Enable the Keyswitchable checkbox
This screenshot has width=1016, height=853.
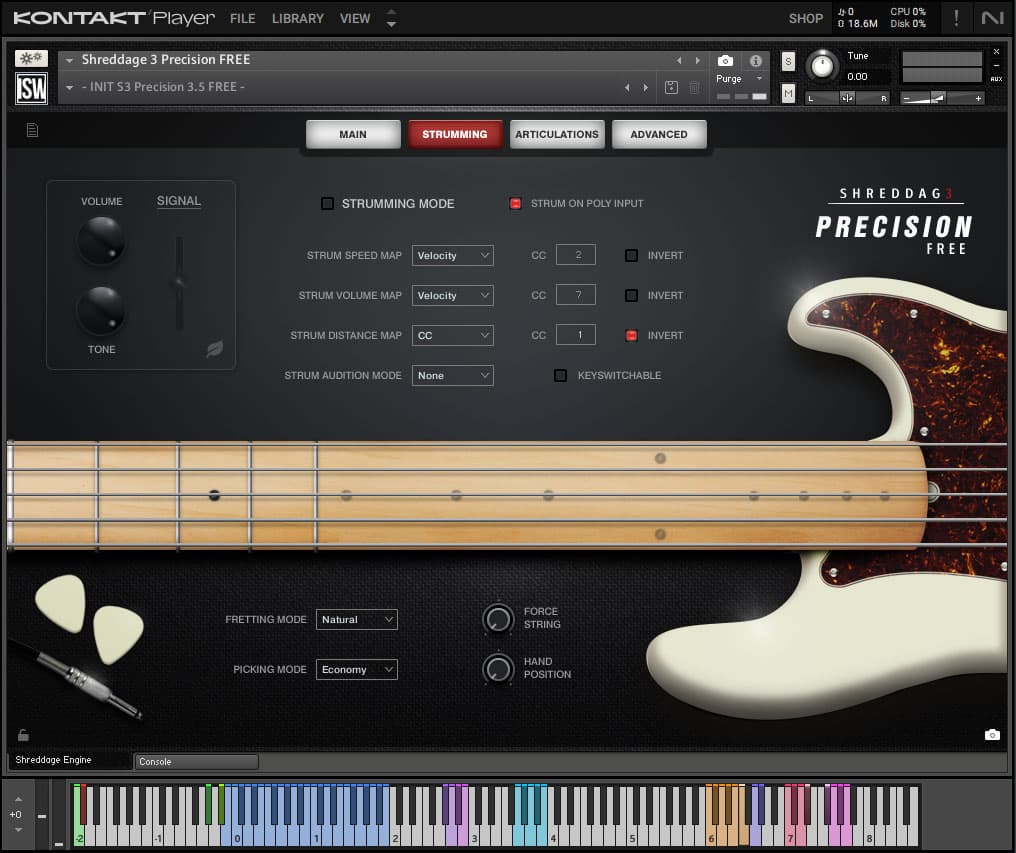tap(560, 375)
